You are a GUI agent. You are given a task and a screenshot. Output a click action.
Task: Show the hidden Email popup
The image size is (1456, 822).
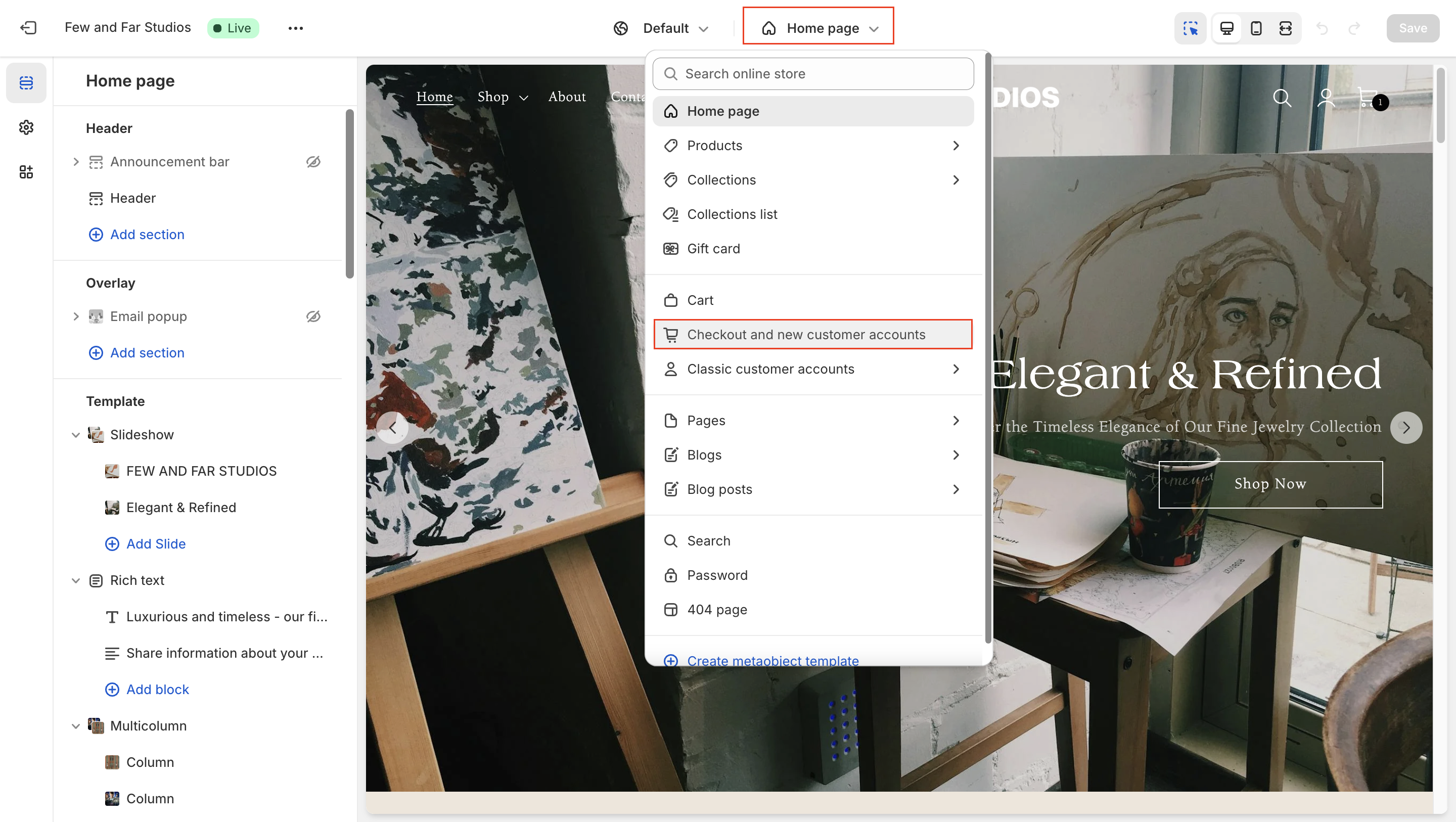pos(313,316)
